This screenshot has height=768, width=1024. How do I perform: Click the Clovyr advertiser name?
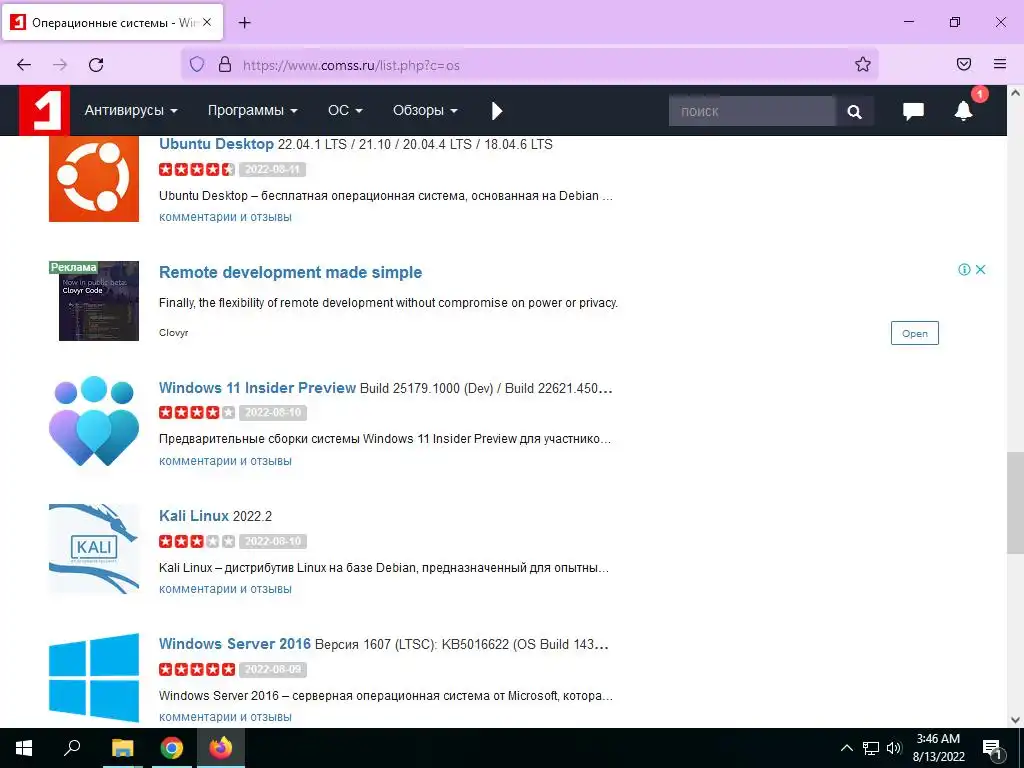click(173, 332)
